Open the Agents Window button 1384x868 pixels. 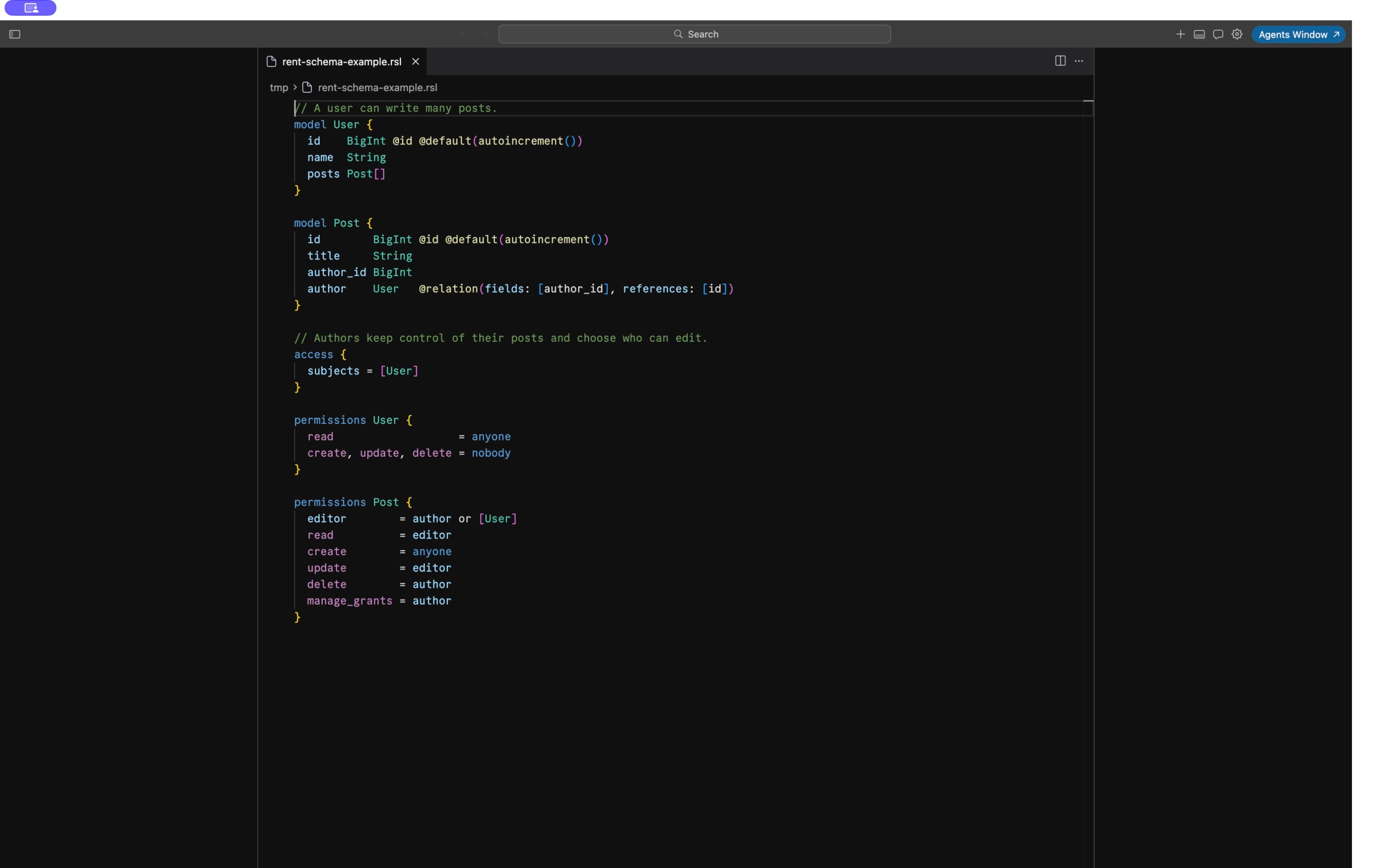point(1298,34)
